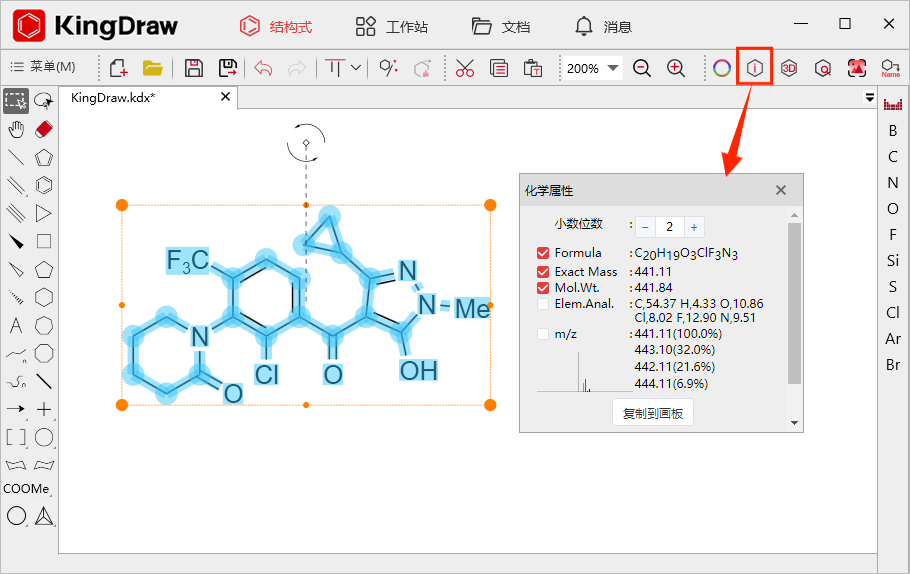Click the structure Name conversion icon

point(890,68)
